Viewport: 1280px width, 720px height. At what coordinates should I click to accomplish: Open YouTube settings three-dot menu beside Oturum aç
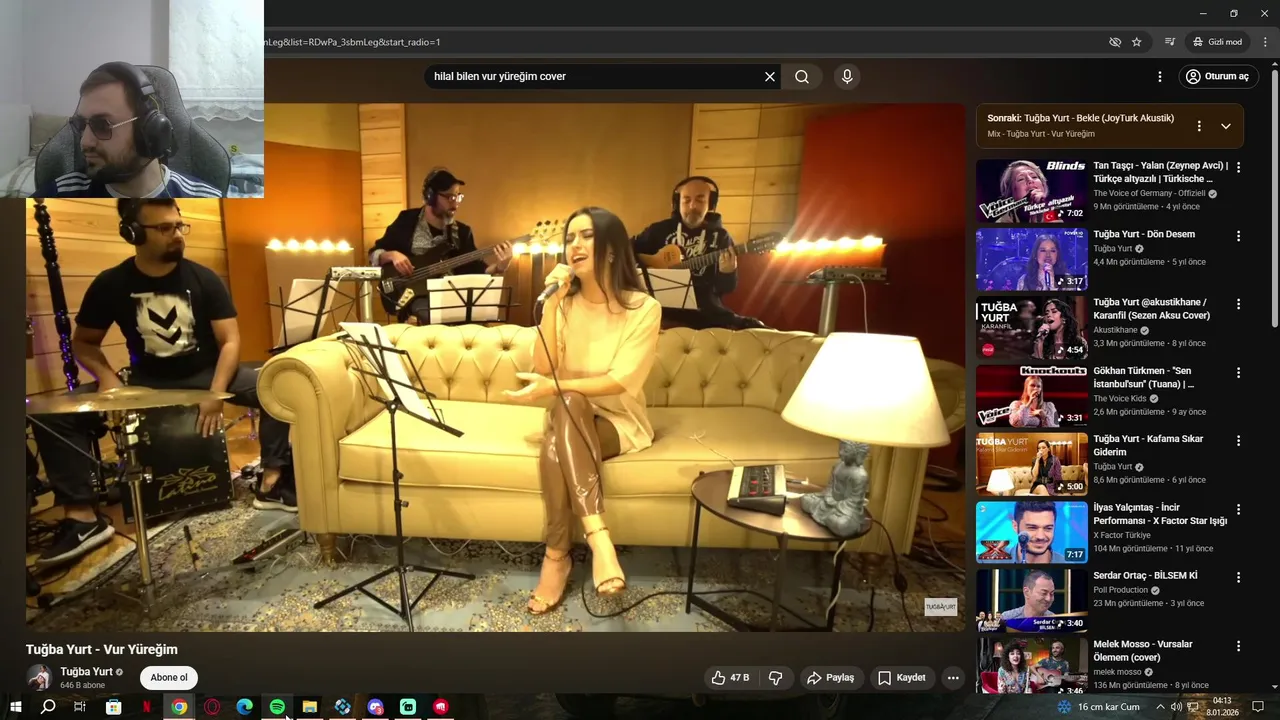tap(1160, 77)
